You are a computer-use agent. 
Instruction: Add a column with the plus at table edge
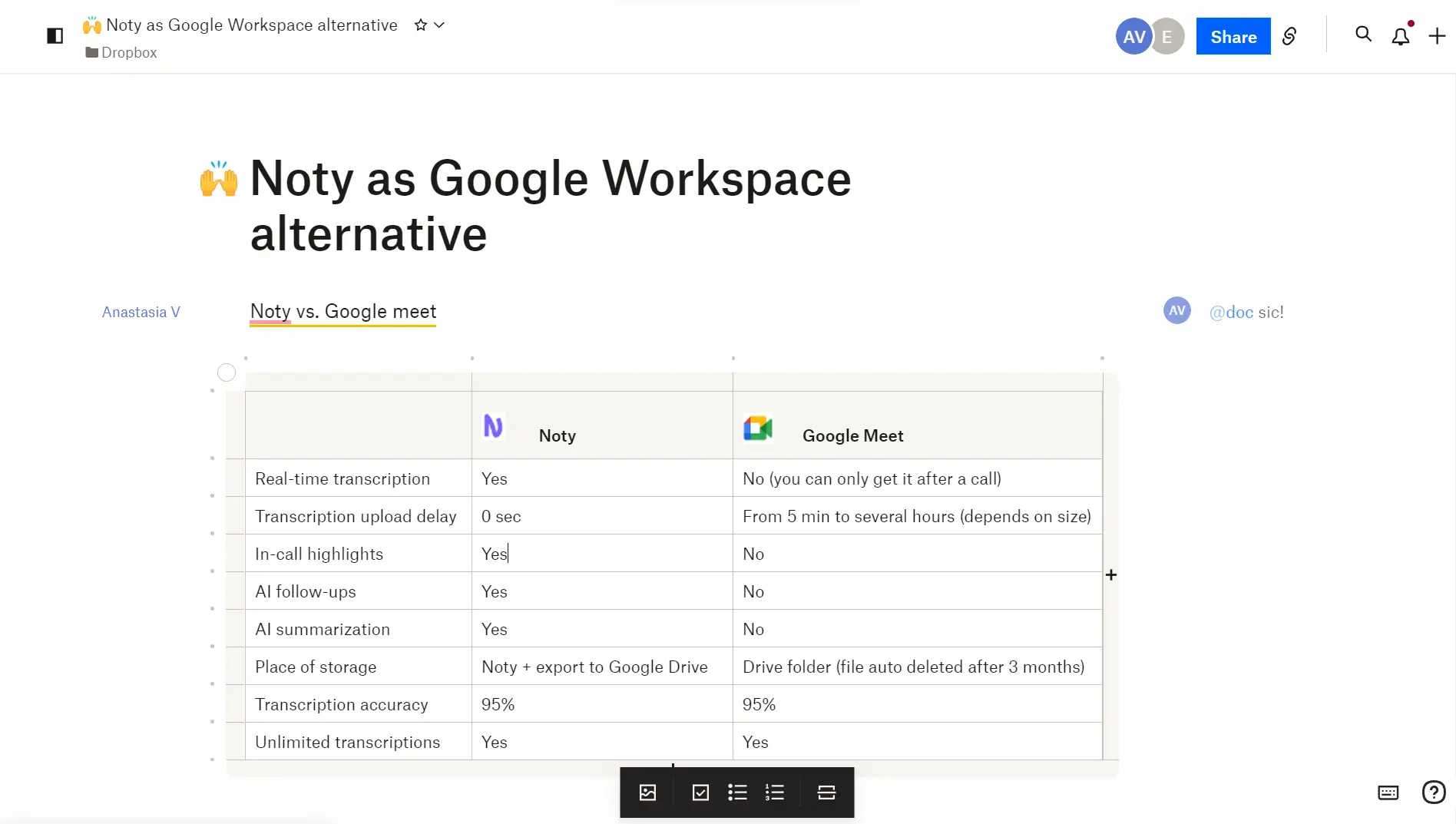pos(1111,574)
